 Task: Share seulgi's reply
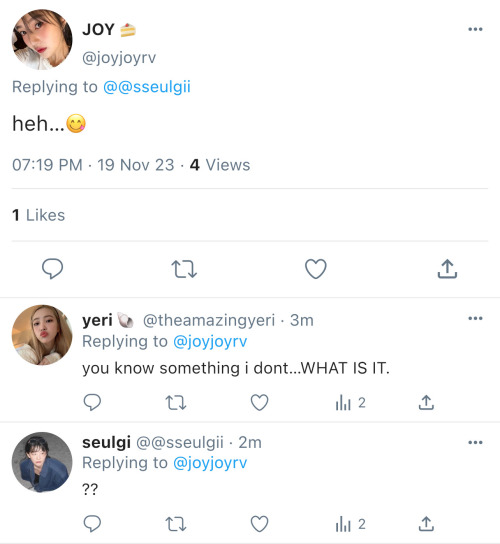[426, 524]
